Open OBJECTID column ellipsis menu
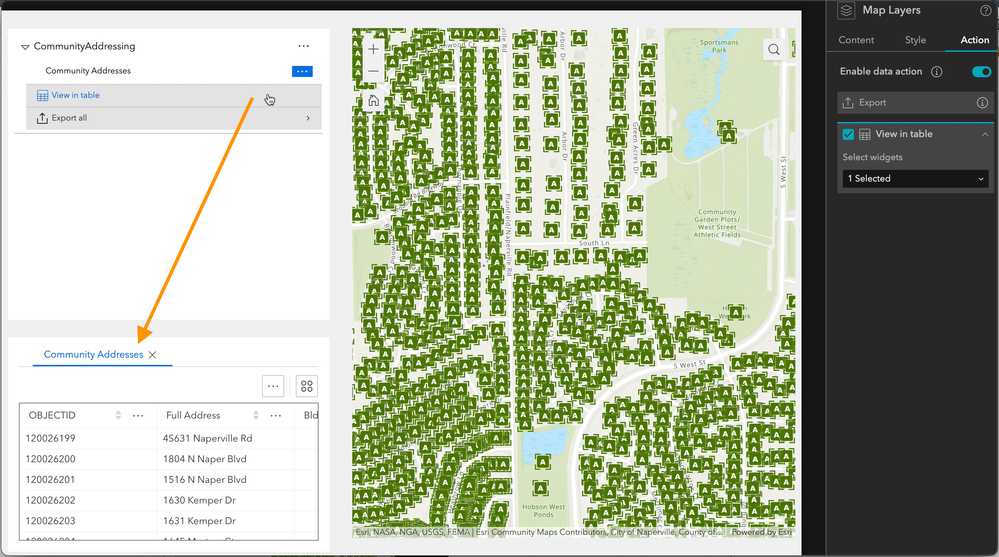This screenshot has height=557, width=999. pyautogui.click(x=138, y=416)
